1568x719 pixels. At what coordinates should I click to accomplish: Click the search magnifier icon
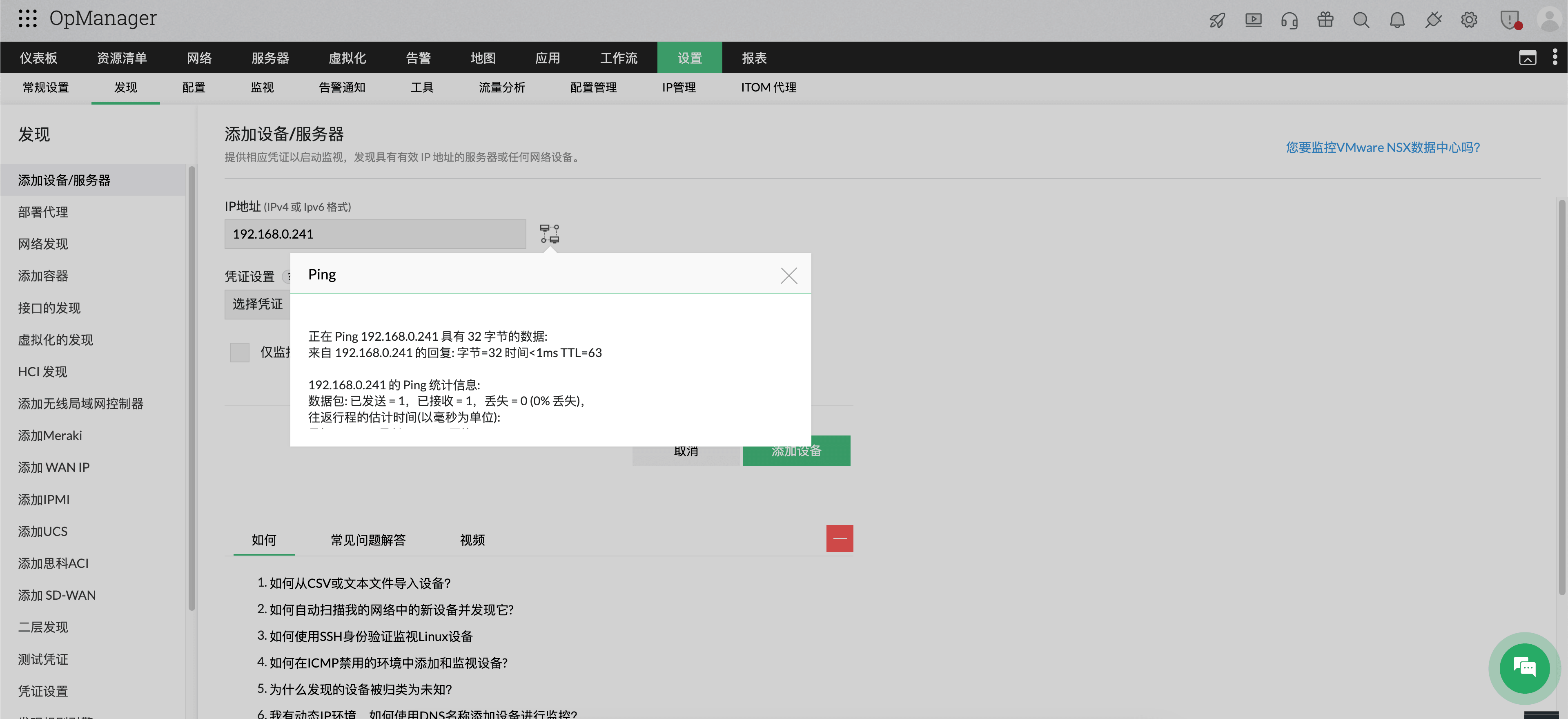pos(1361,20)
